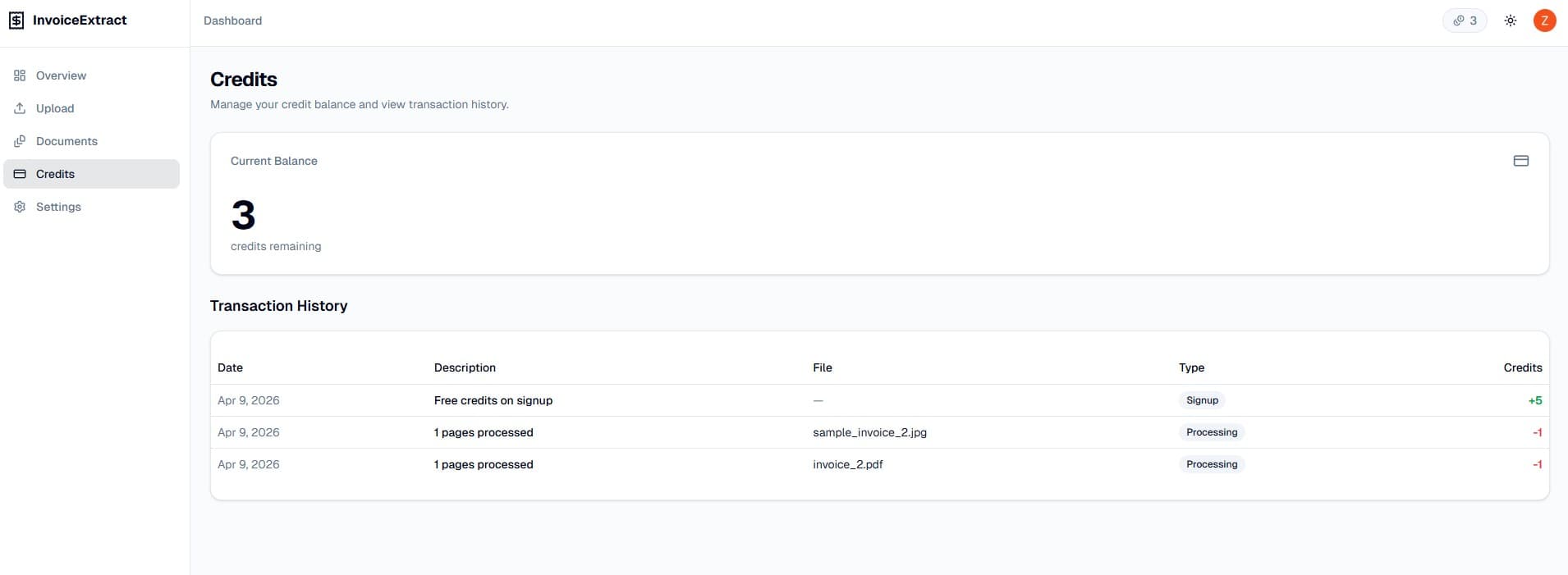Click the Overview grid icon

click(x=20, y=75)
